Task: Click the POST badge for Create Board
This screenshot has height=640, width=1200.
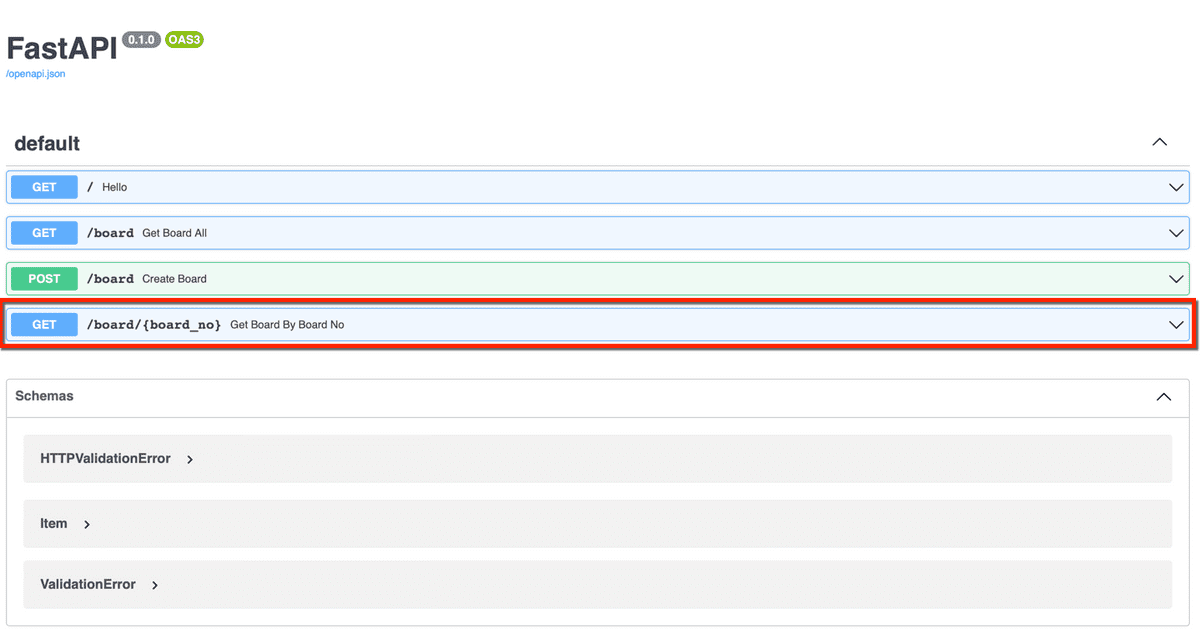Action: click(44, 279)
